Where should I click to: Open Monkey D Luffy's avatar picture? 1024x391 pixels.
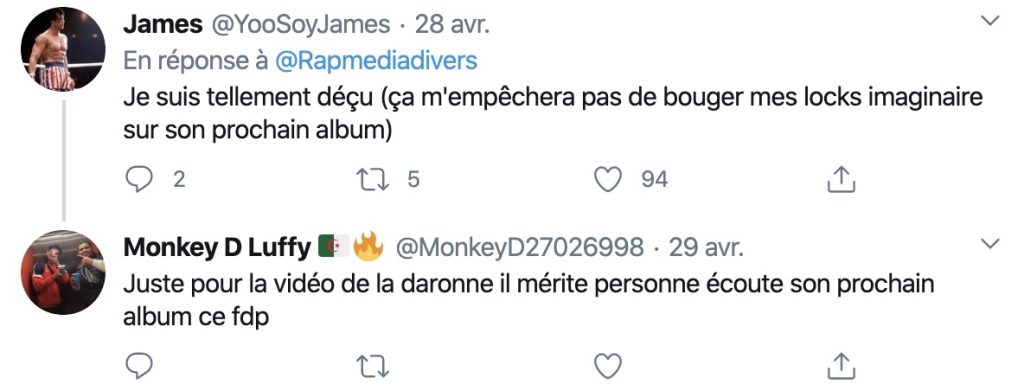[x=63, y=272]
